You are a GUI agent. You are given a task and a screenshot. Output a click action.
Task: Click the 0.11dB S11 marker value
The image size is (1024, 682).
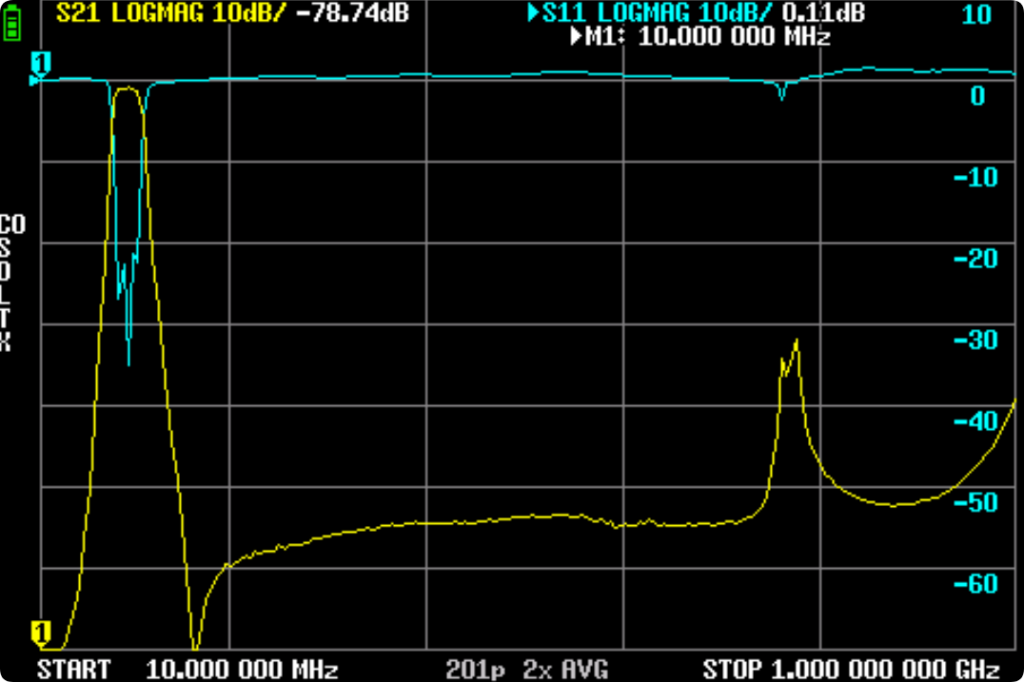[822, 13]
